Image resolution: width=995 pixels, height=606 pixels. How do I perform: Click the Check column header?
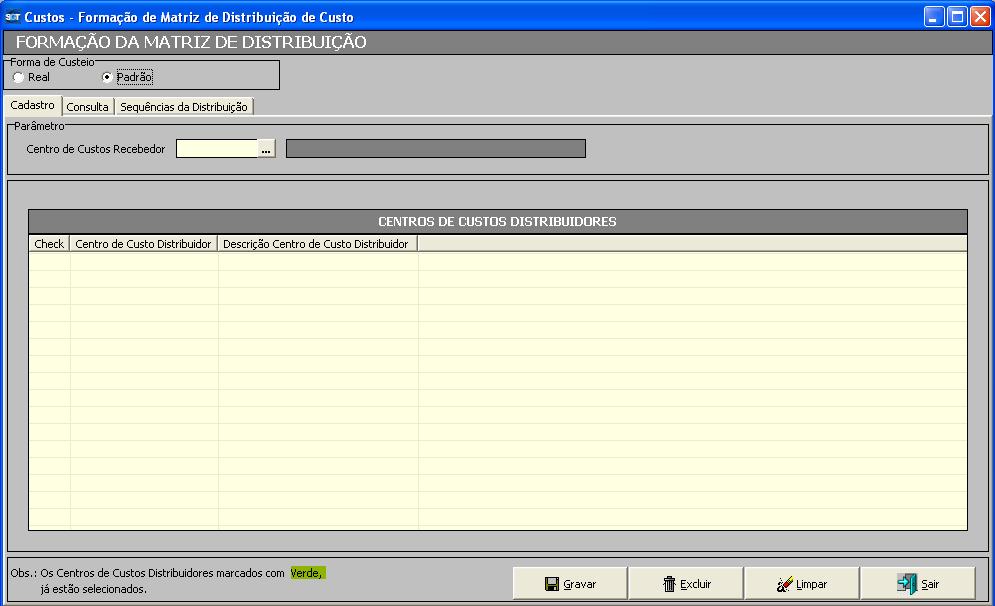[49, 243]
